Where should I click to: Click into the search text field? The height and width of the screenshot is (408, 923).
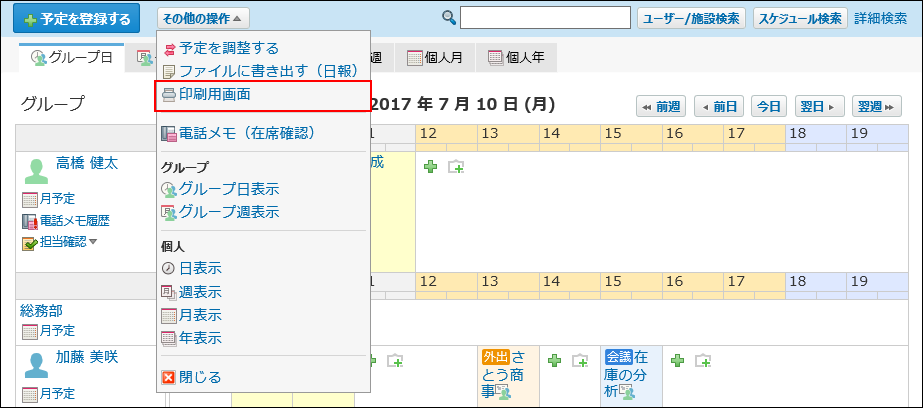pos(545,18)
